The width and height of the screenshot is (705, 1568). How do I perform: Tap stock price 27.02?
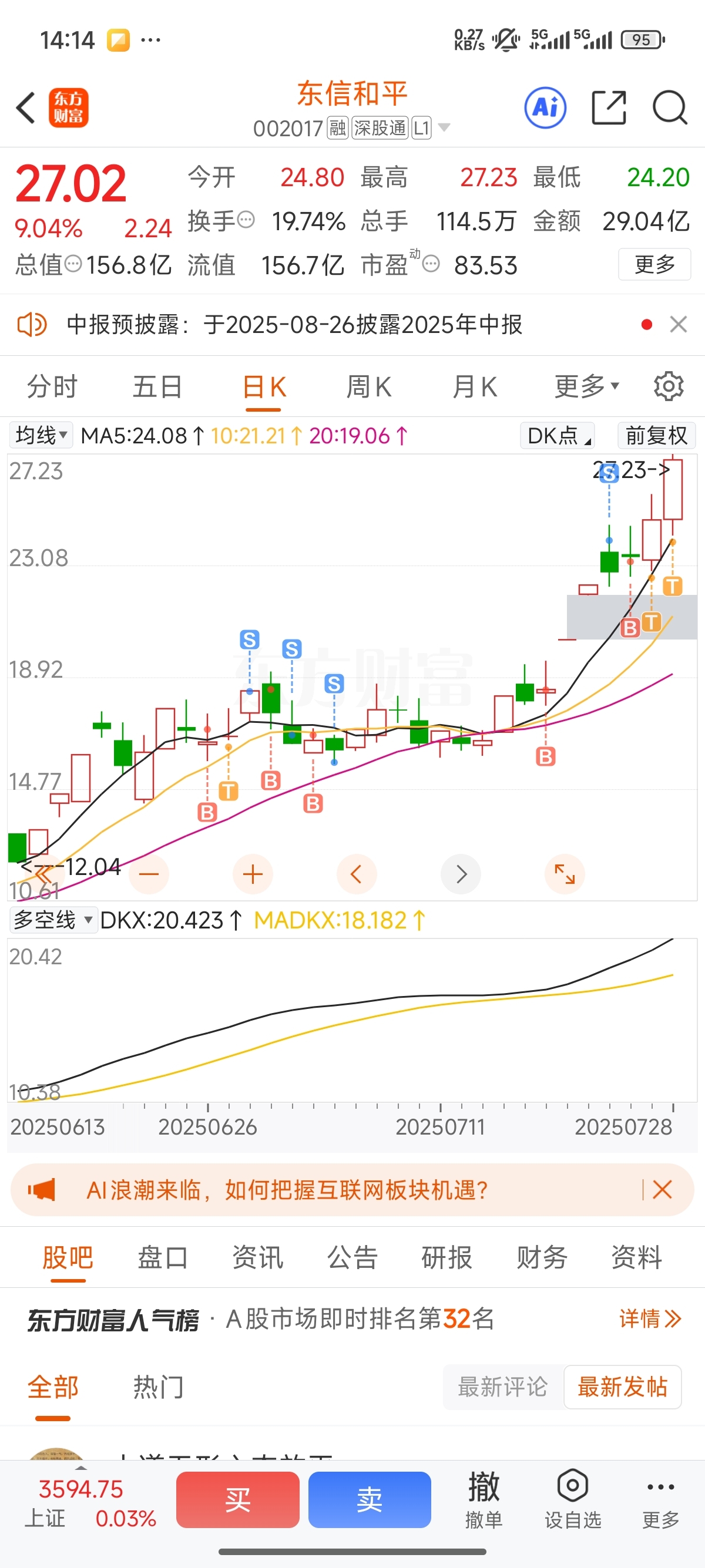[70, 184]
